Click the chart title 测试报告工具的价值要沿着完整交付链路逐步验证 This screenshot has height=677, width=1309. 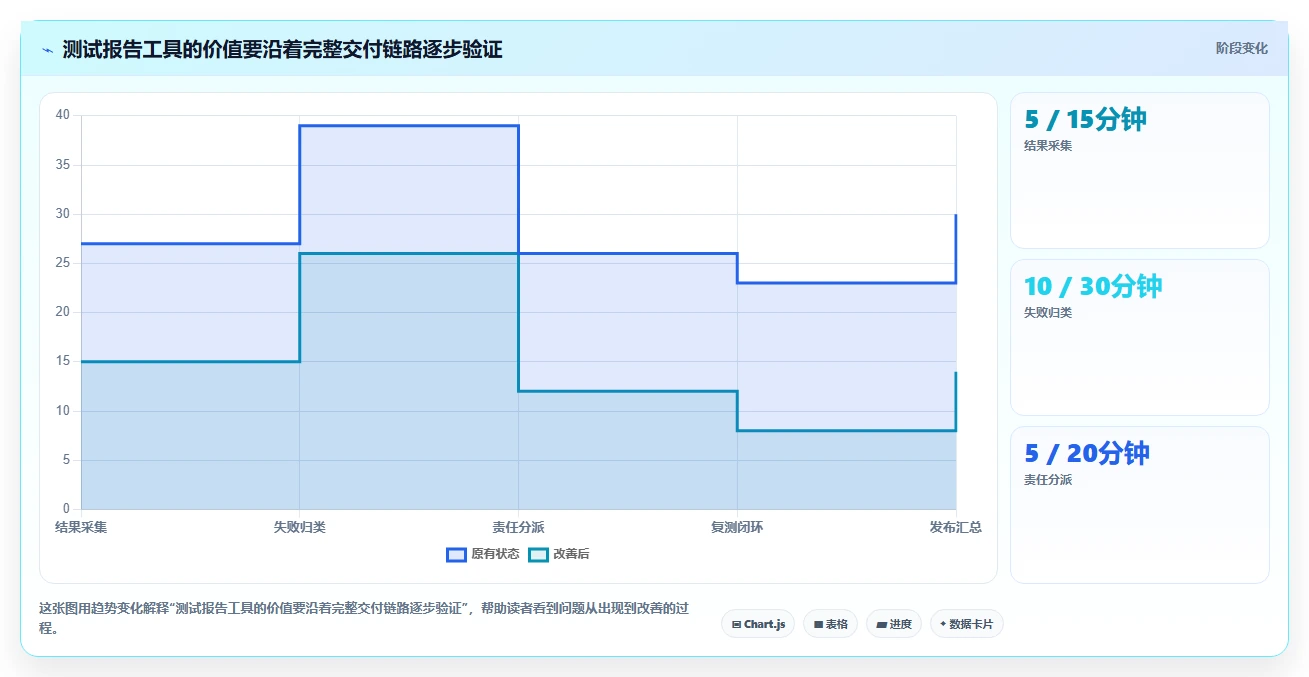click(x=282, y=49)
